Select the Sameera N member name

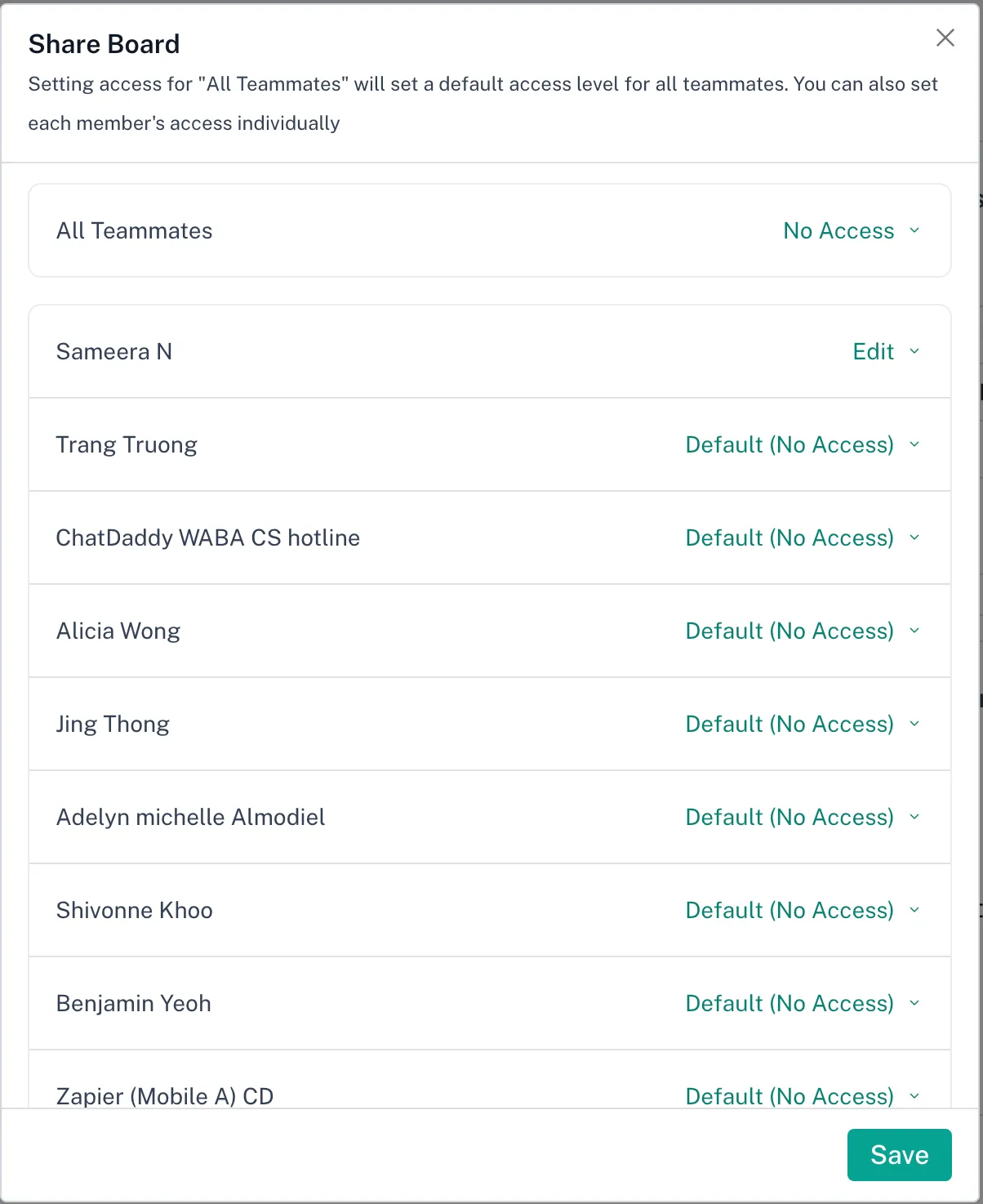[114, 352]
